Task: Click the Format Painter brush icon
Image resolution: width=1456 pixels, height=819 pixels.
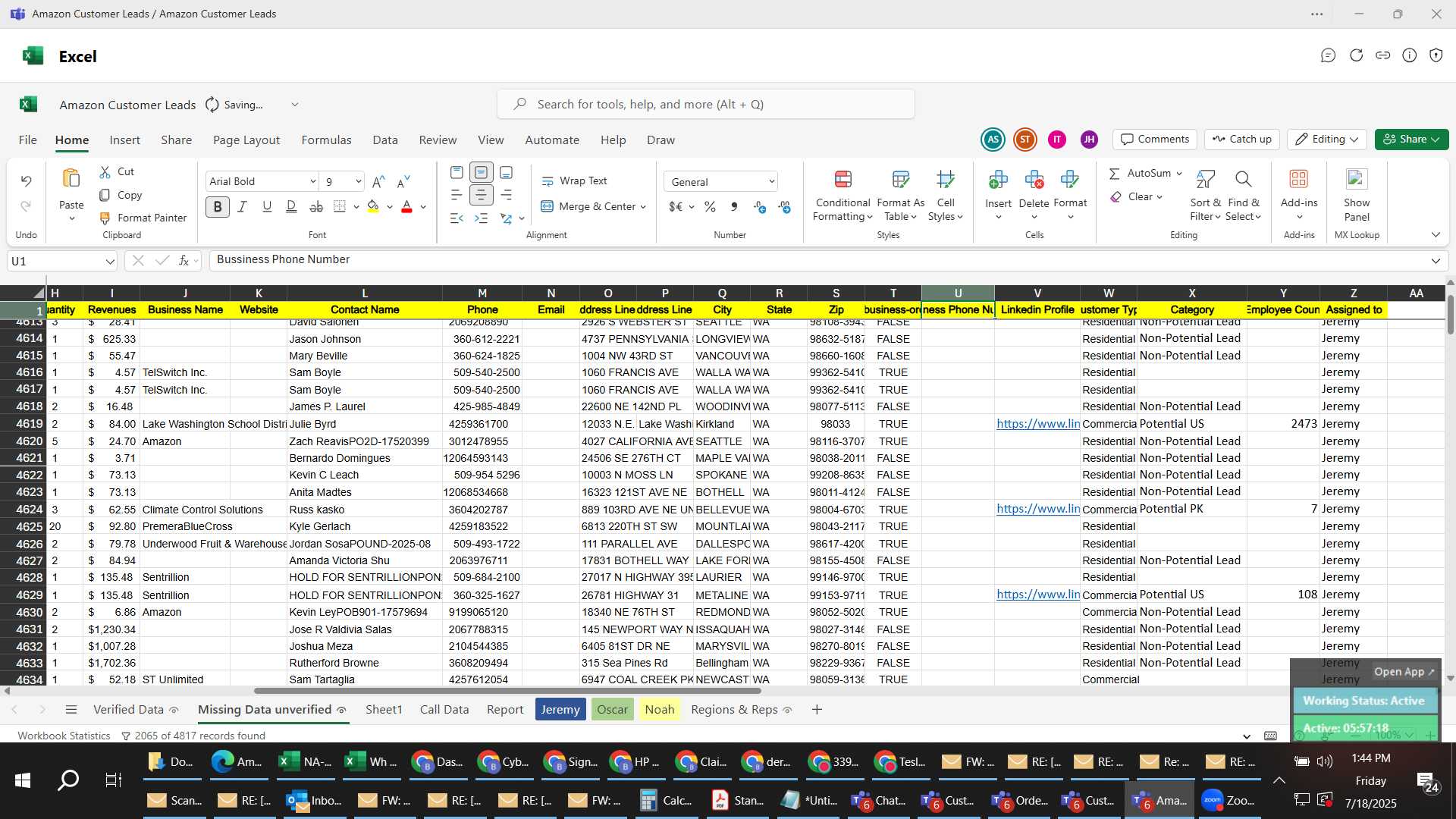Action: point(105,218)
